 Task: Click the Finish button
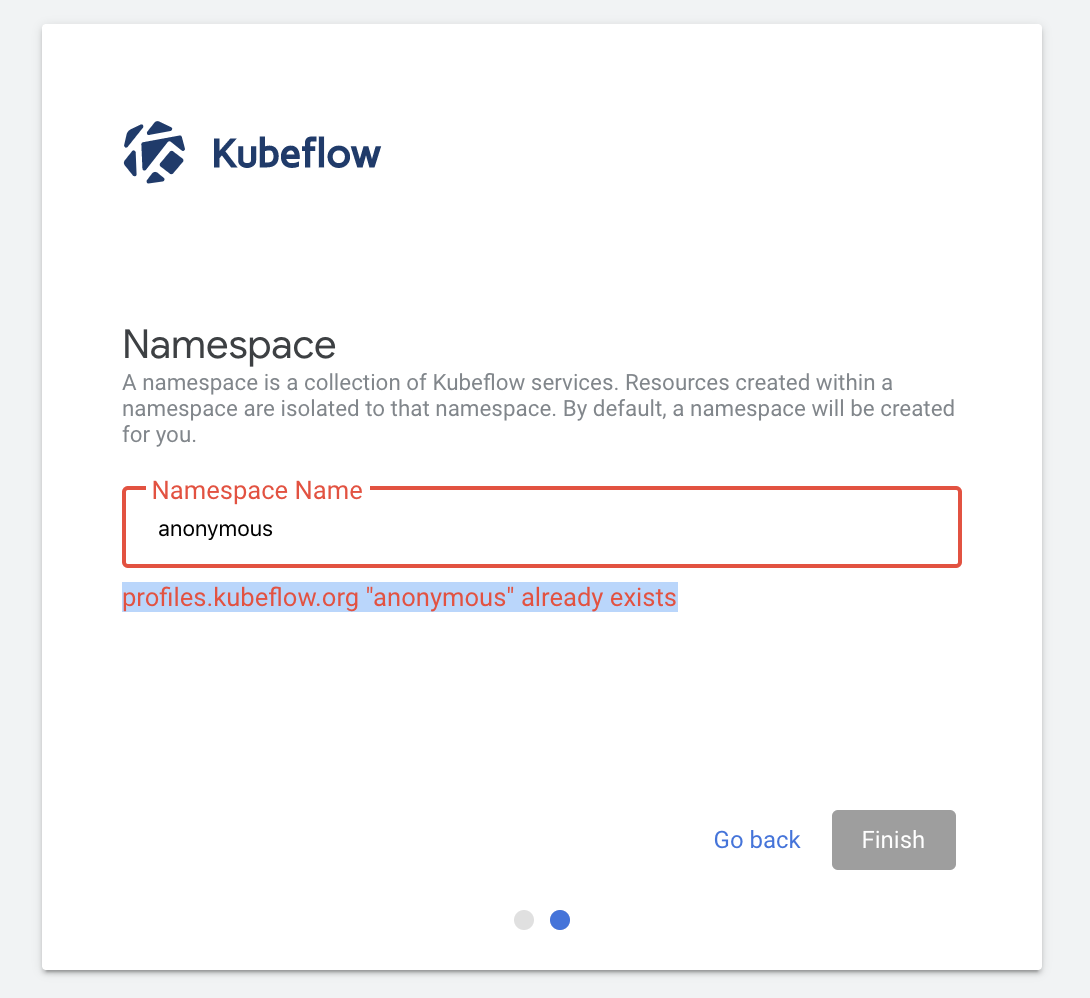pyautogui.click(x=893, y=840)
